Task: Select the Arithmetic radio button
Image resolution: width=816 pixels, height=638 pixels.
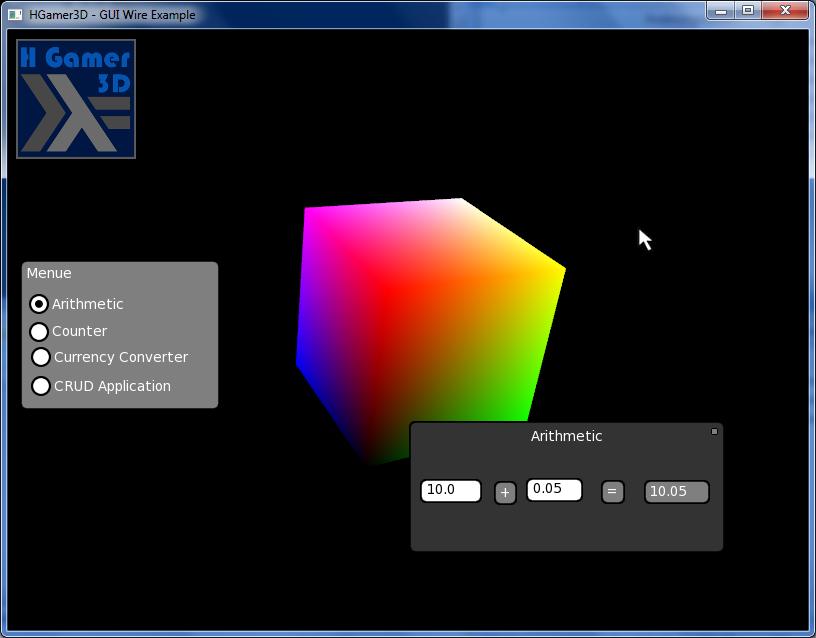Action: [39, 304]
